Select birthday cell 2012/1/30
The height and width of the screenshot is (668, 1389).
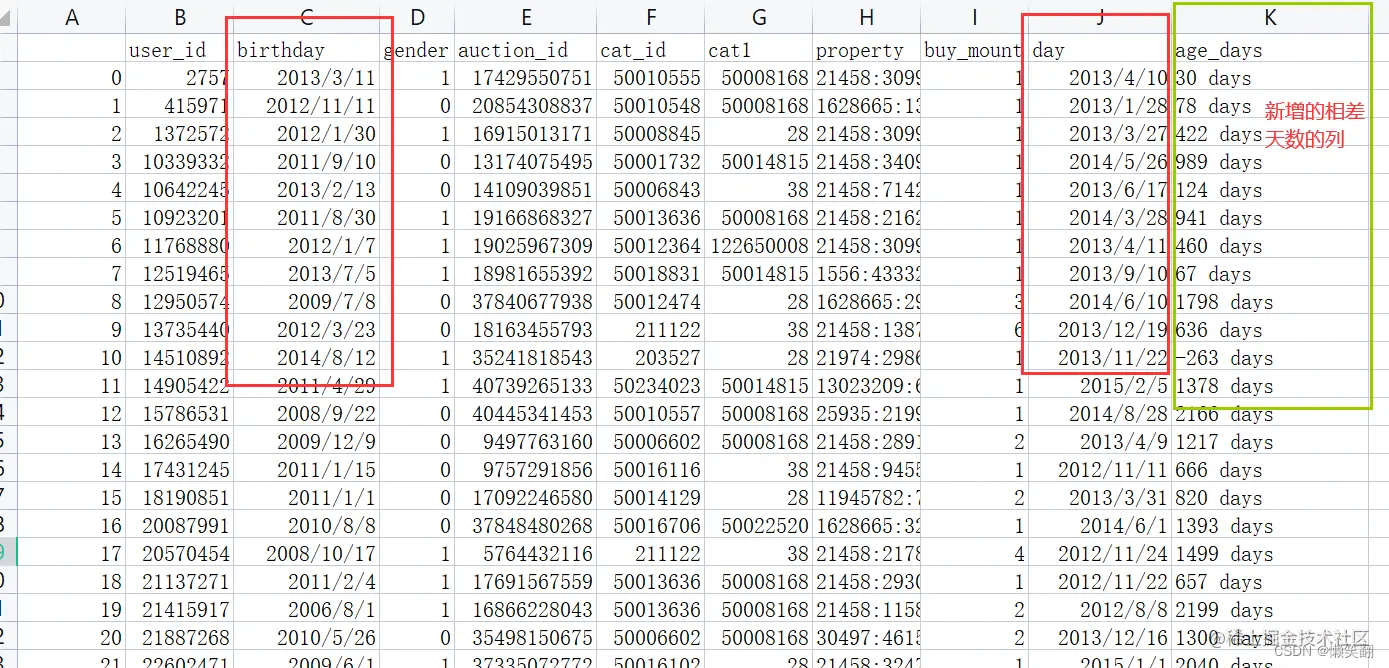tap(307, 134)
